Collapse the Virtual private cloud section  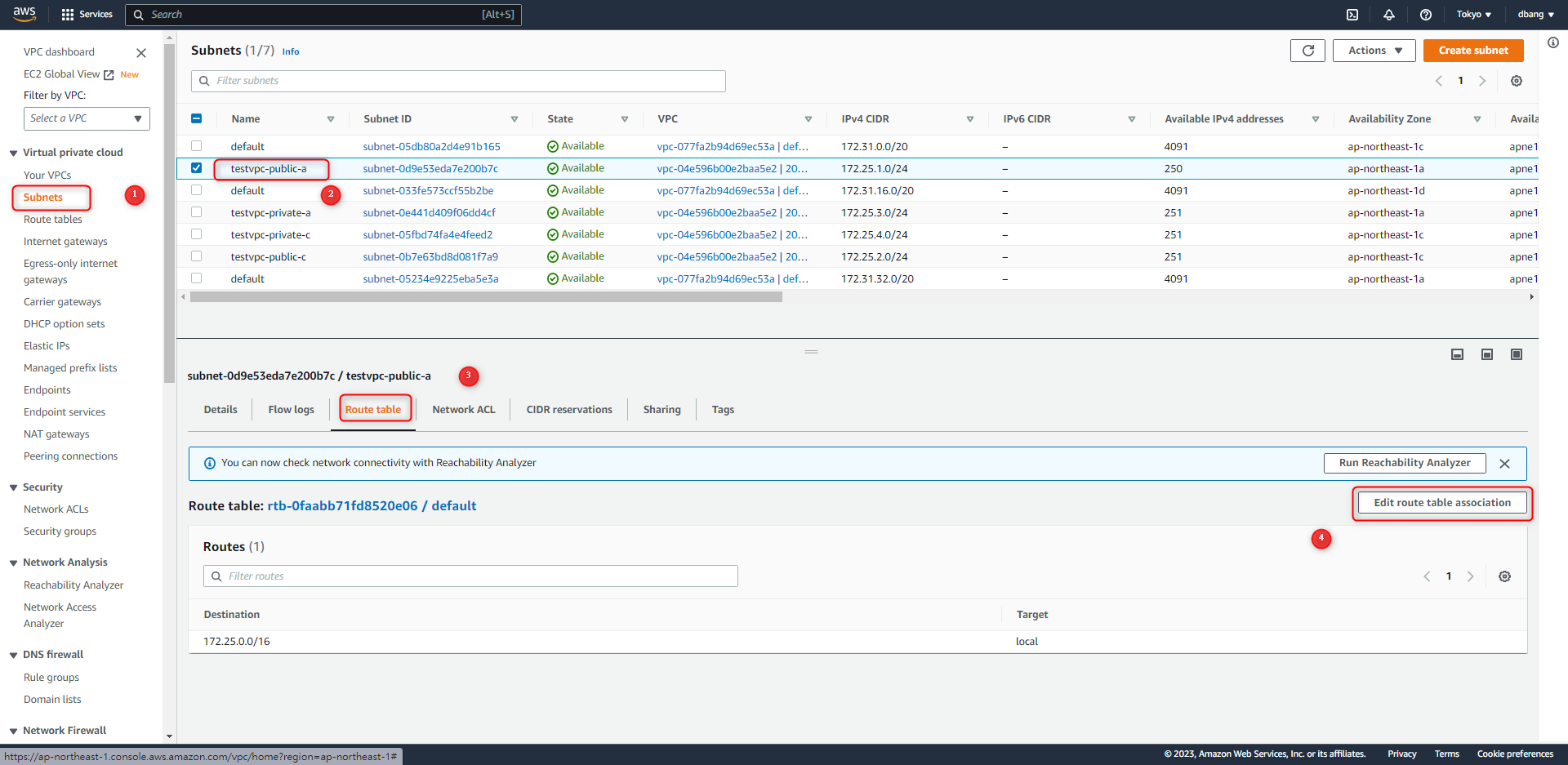point(13,153)
